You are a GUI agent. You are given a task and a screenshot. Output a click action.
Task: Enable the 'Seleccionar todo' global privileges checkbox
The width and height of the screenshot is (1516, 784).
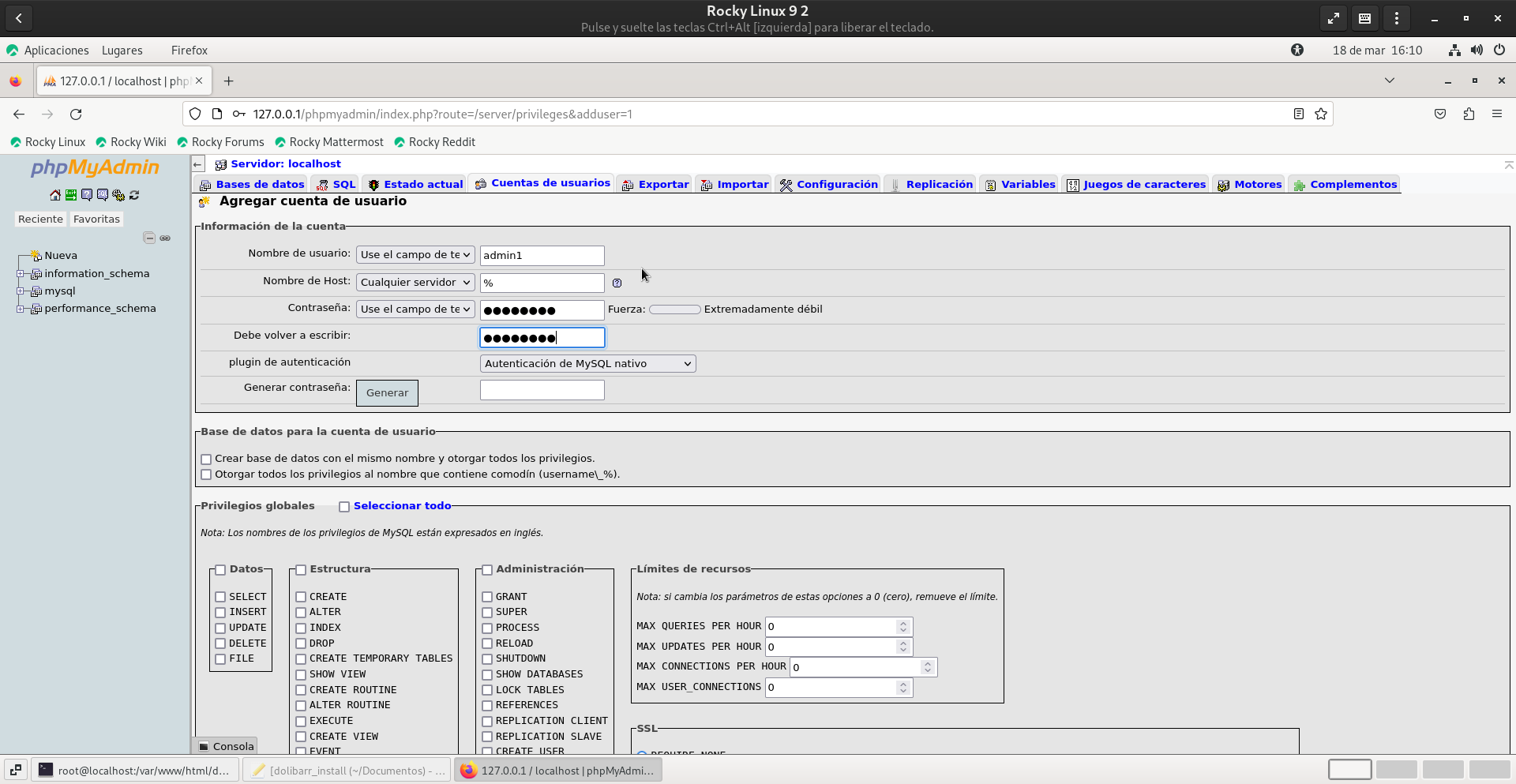[344, 507]
